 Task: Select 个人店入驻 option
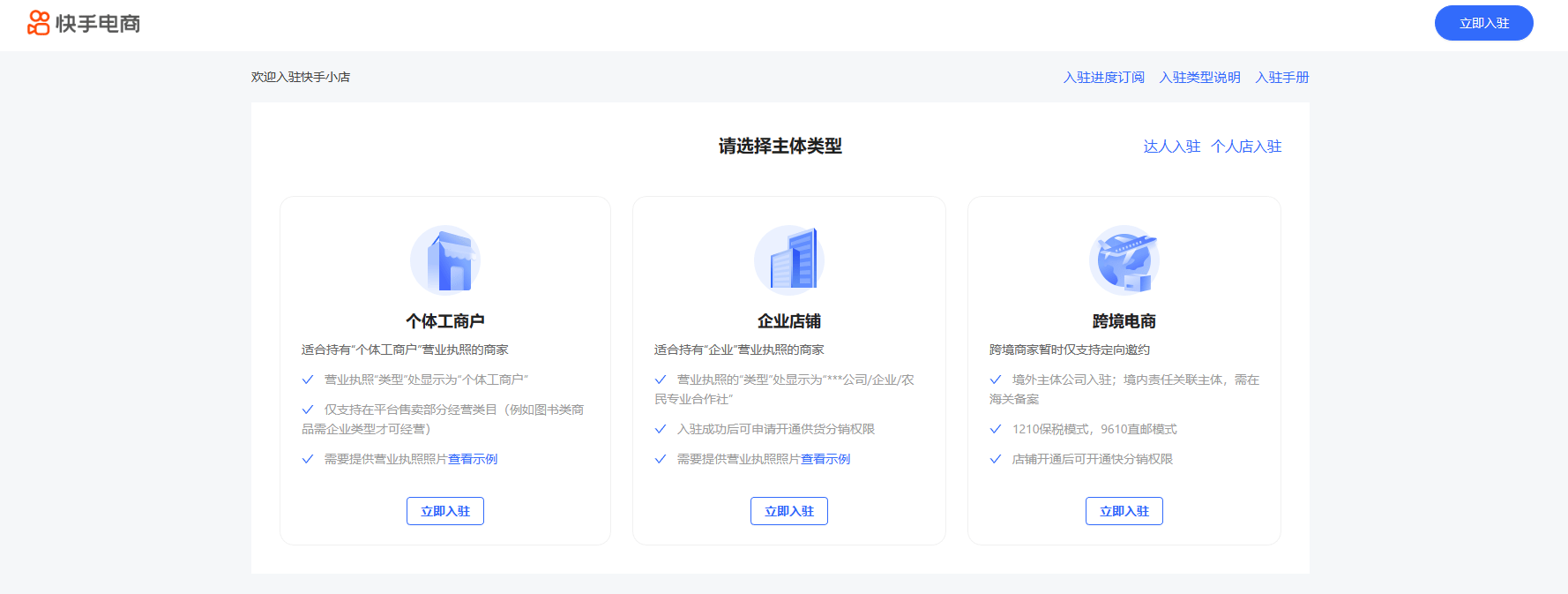pyautogui.click(x=1246, y=147)
